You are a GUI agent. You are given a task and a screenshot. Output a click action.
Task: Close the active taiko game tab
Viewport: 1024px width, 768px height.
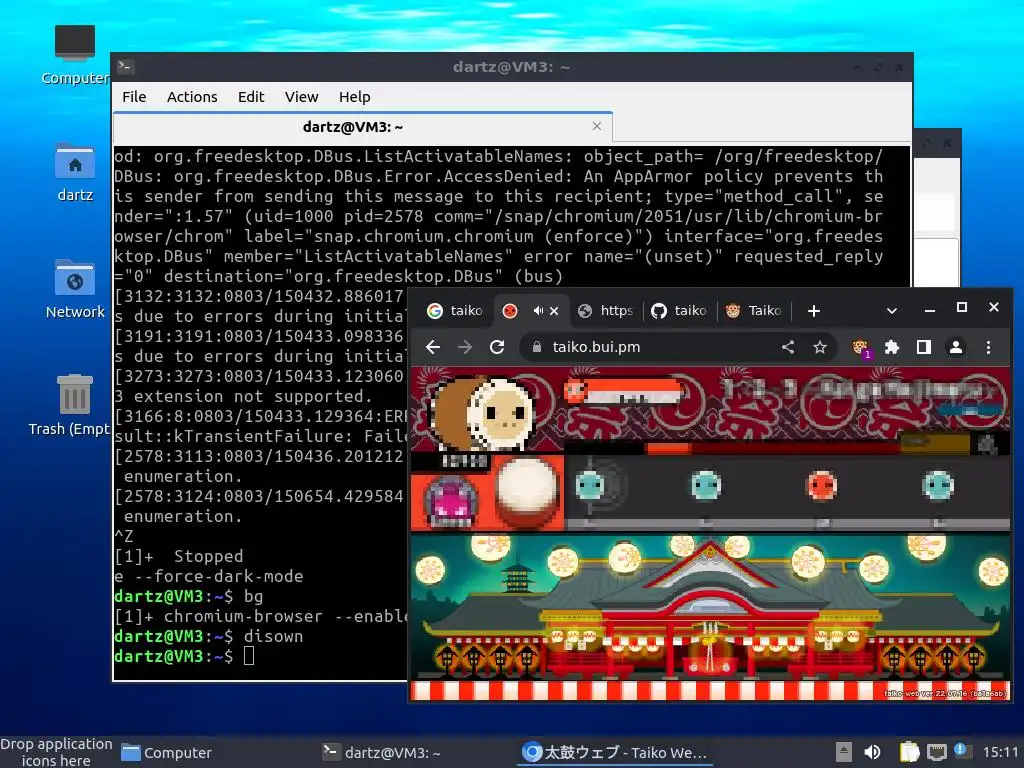click(x=554, y=311)
